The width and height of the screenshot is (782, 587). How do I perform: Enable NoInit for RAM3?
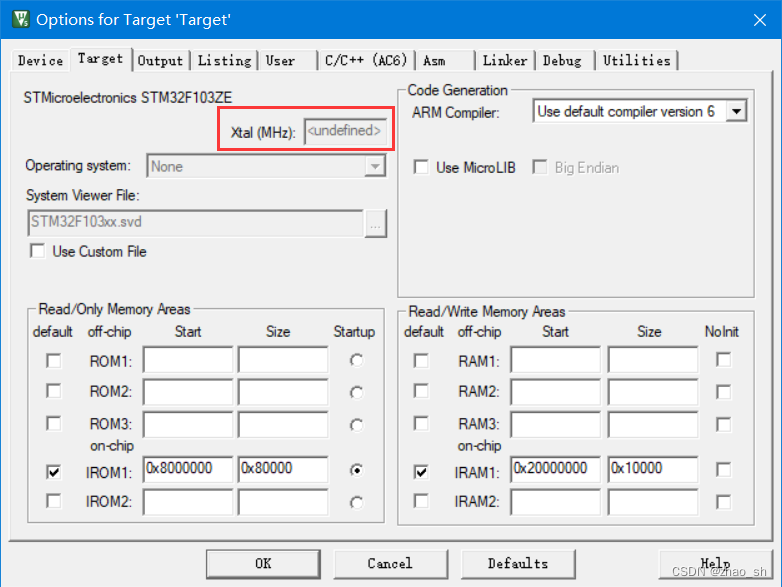724,424
